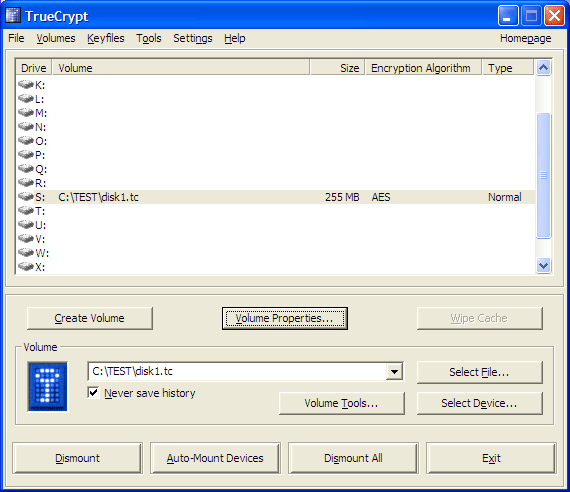Open the Volumes menu

click(x=56, y=38)
